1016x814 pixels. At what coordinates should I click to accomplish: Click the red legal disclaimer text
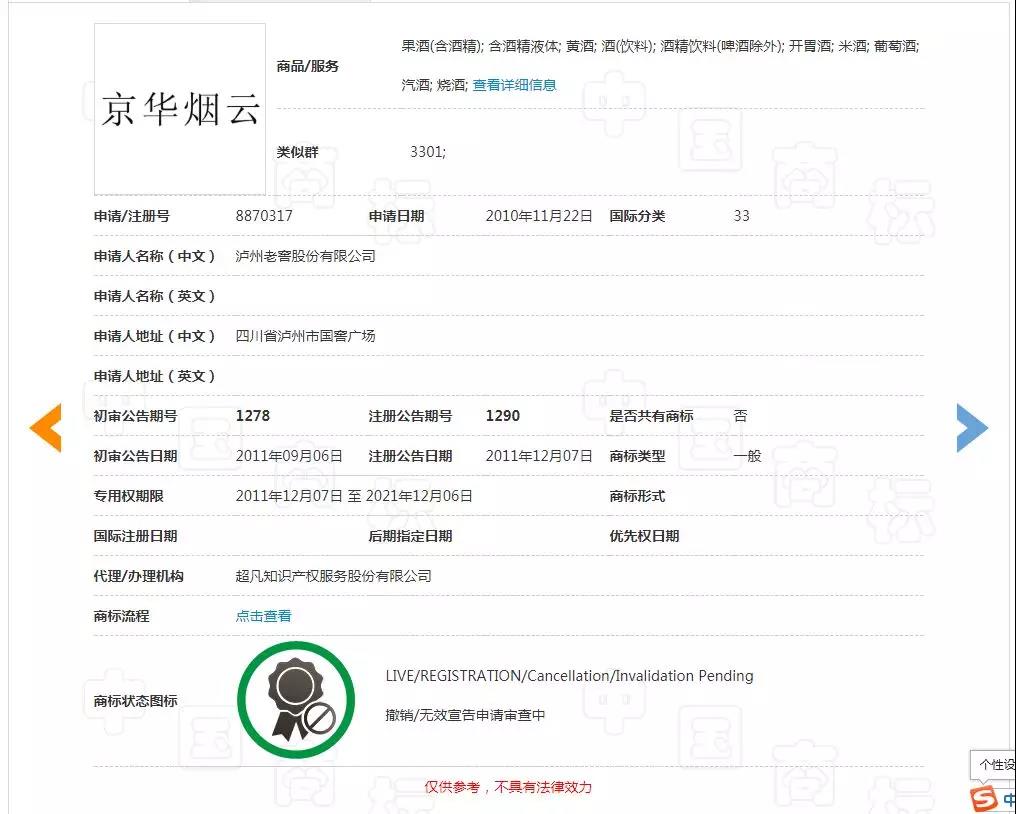[x=508, y=787]
